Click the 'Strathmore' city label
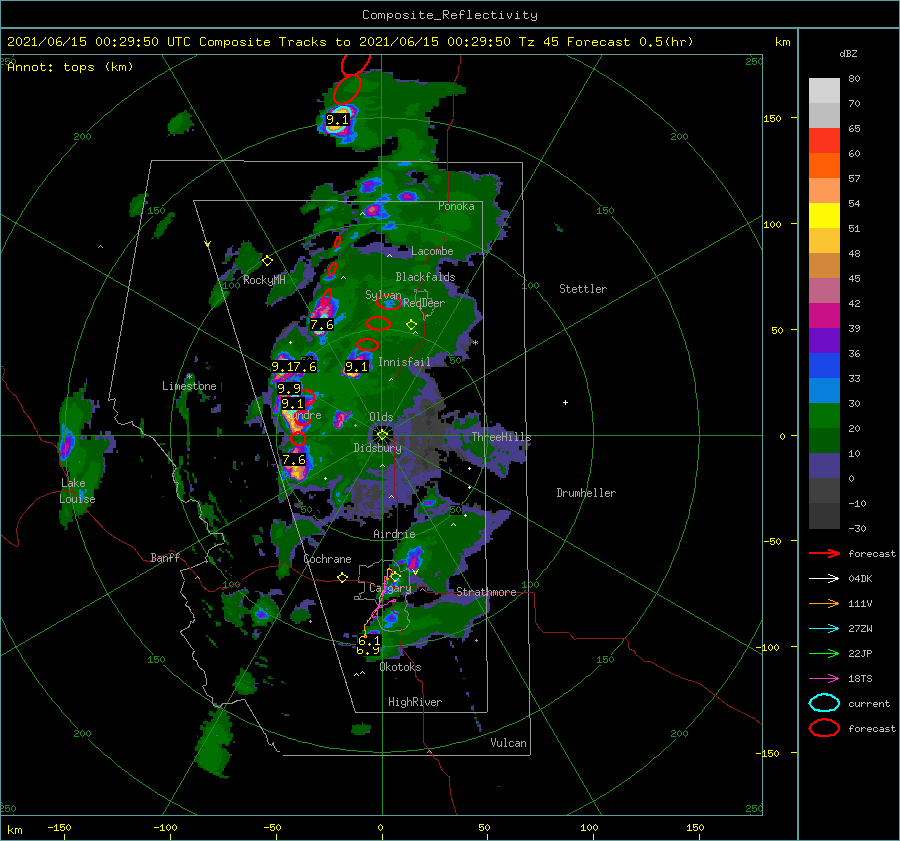This screenshot has width=900, height=841. (x=486, y=592)
